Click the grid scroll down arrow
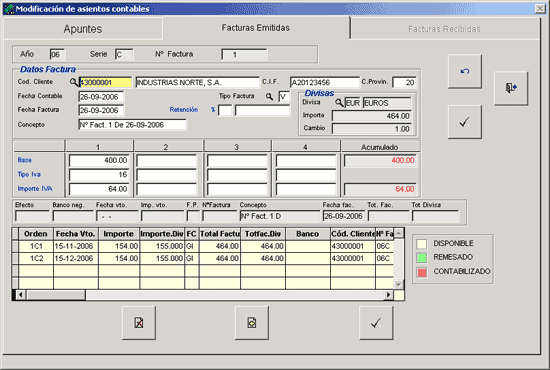The width and height of the screenshot is (550, 370). click(x=399, y=284)
